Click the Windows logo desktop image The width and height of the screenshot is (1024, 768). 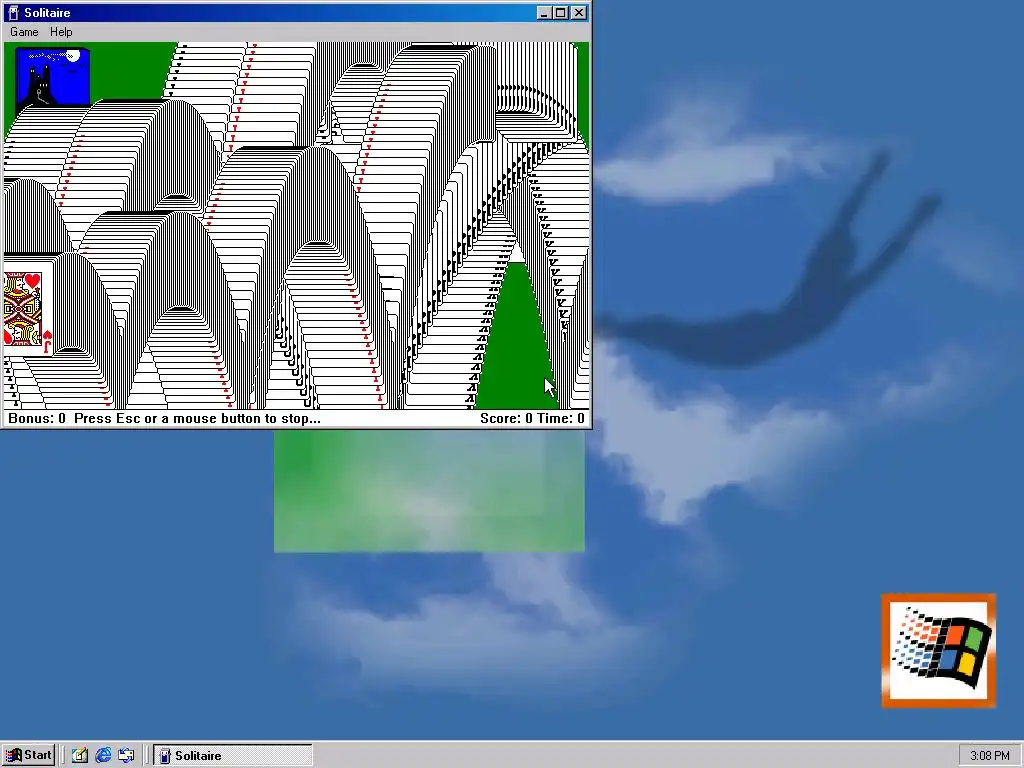pyautogui.click(x=938, y=650)
